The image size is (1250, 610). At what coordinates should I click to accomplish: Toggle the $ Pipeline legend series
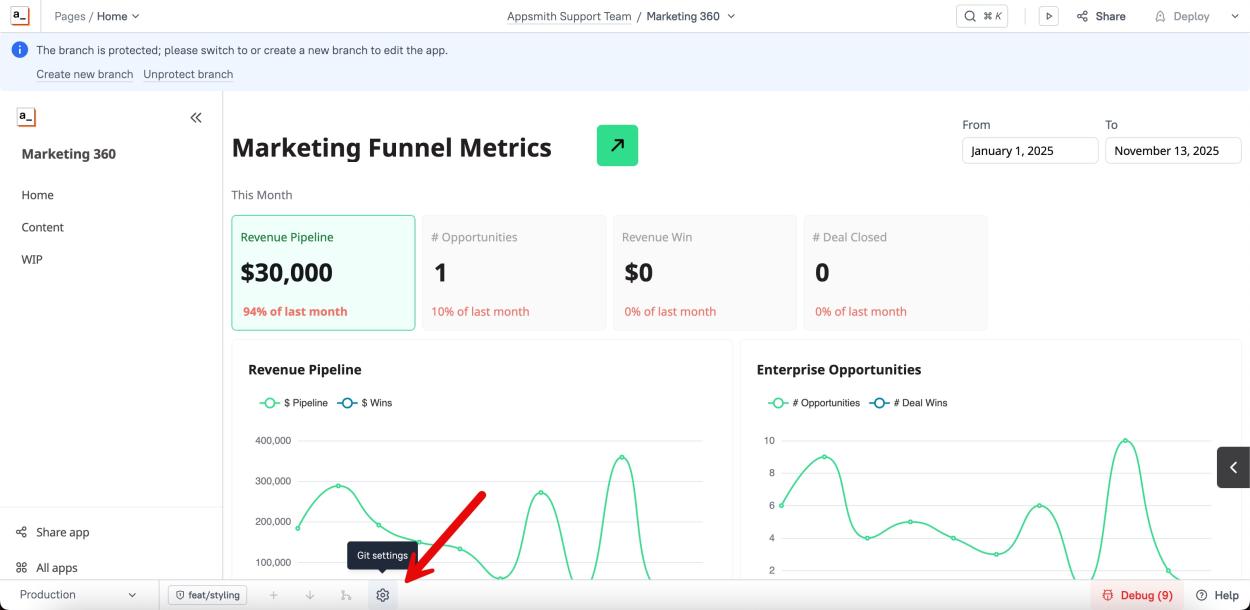tap(295, 403)
